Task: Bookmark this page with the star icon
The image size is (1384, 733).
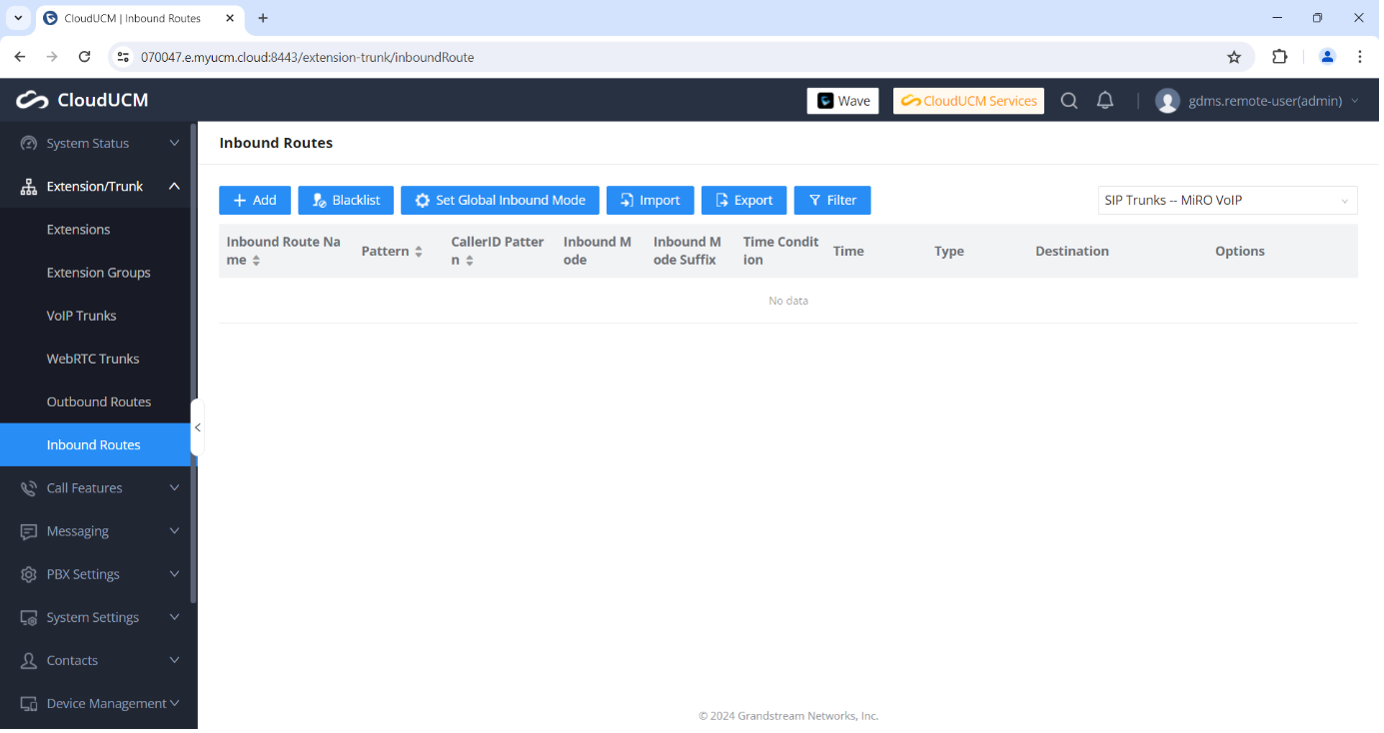Action: click(x=1234, y=57)
